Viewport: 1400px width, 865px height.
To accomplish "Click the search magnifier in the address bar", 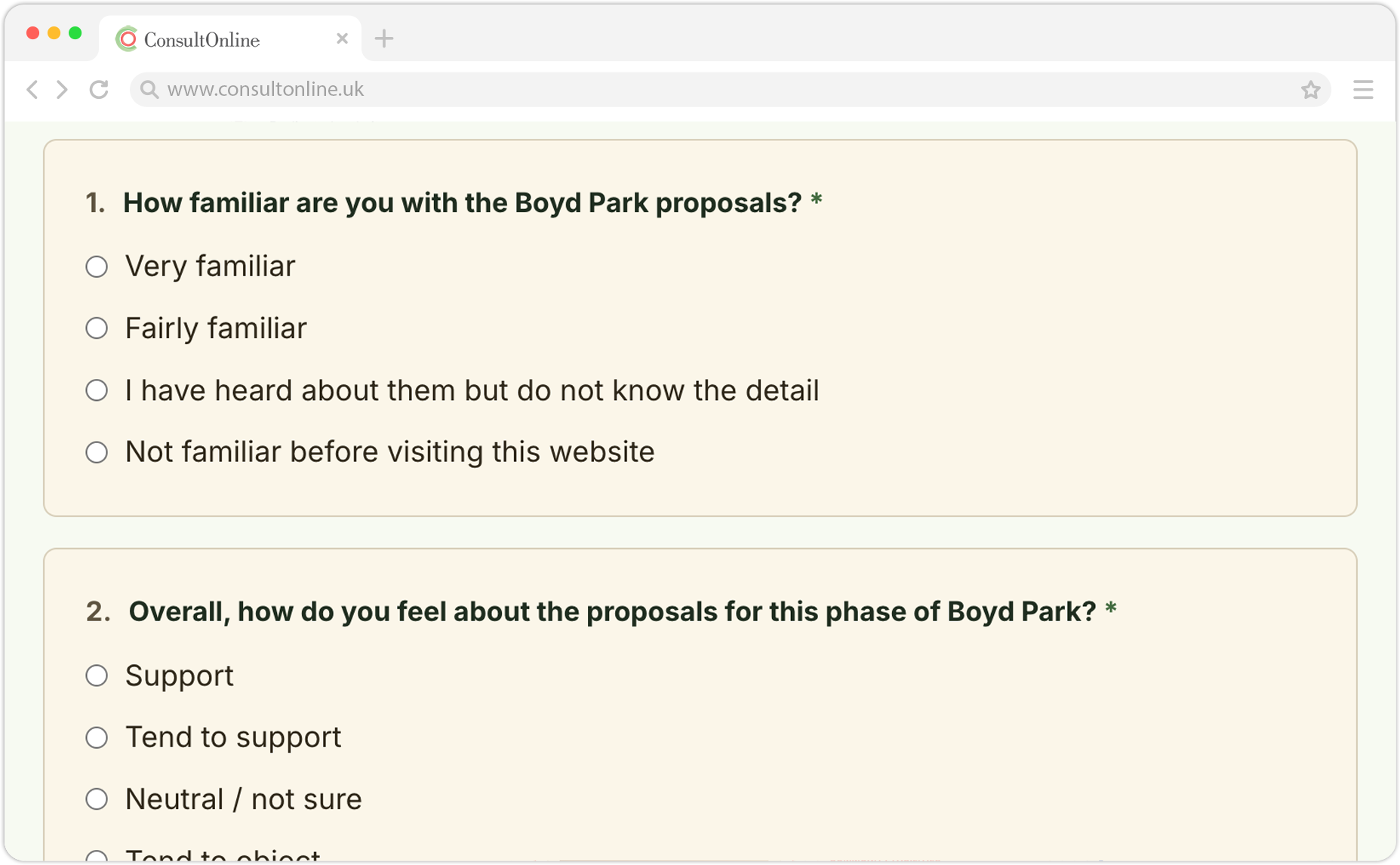I will [149, 90].
